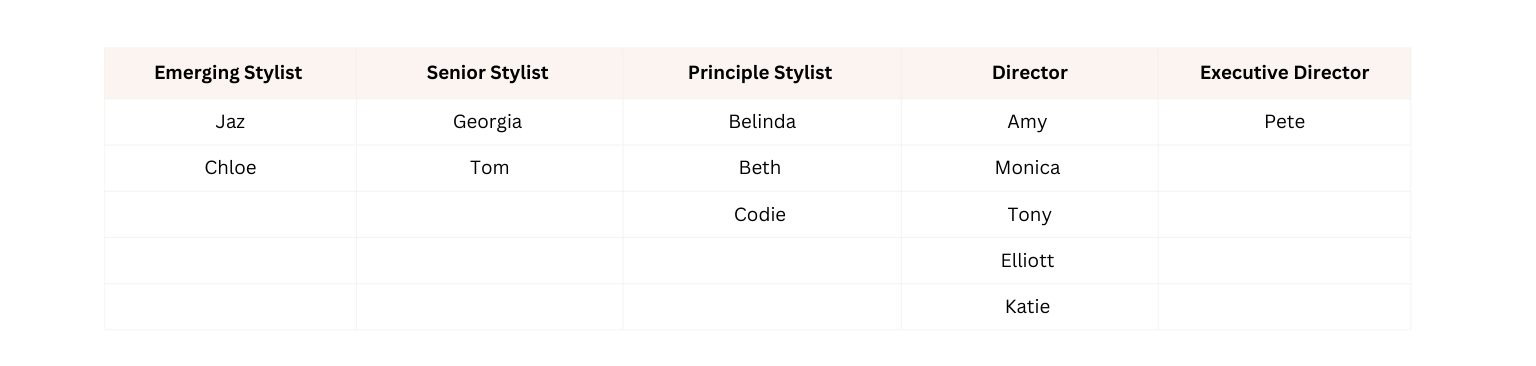Click the Chloe cell
Screen dimensions: 1536x366
click(x=230, y=168)
